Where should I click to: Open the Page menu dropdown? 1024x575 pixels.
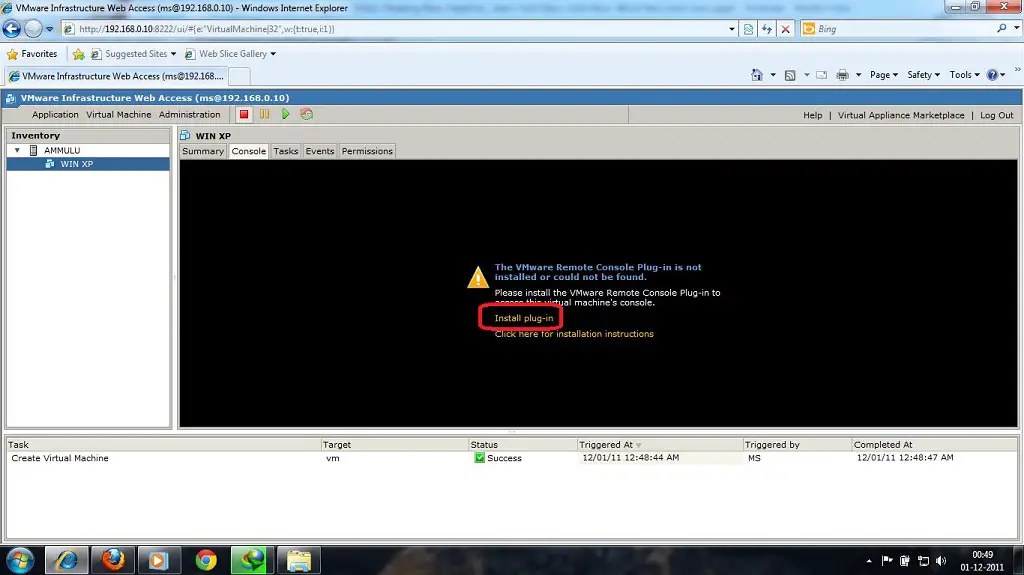point(884,75)
